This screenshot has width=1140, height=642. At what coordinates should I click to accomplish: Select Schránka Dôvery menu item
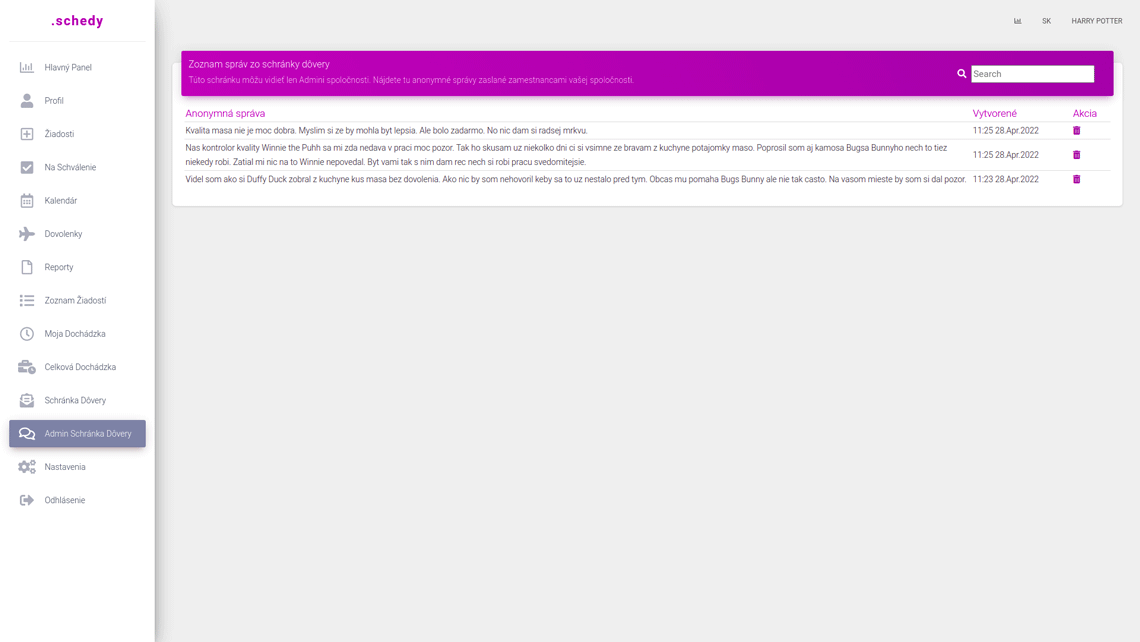(x=75, y=401)
